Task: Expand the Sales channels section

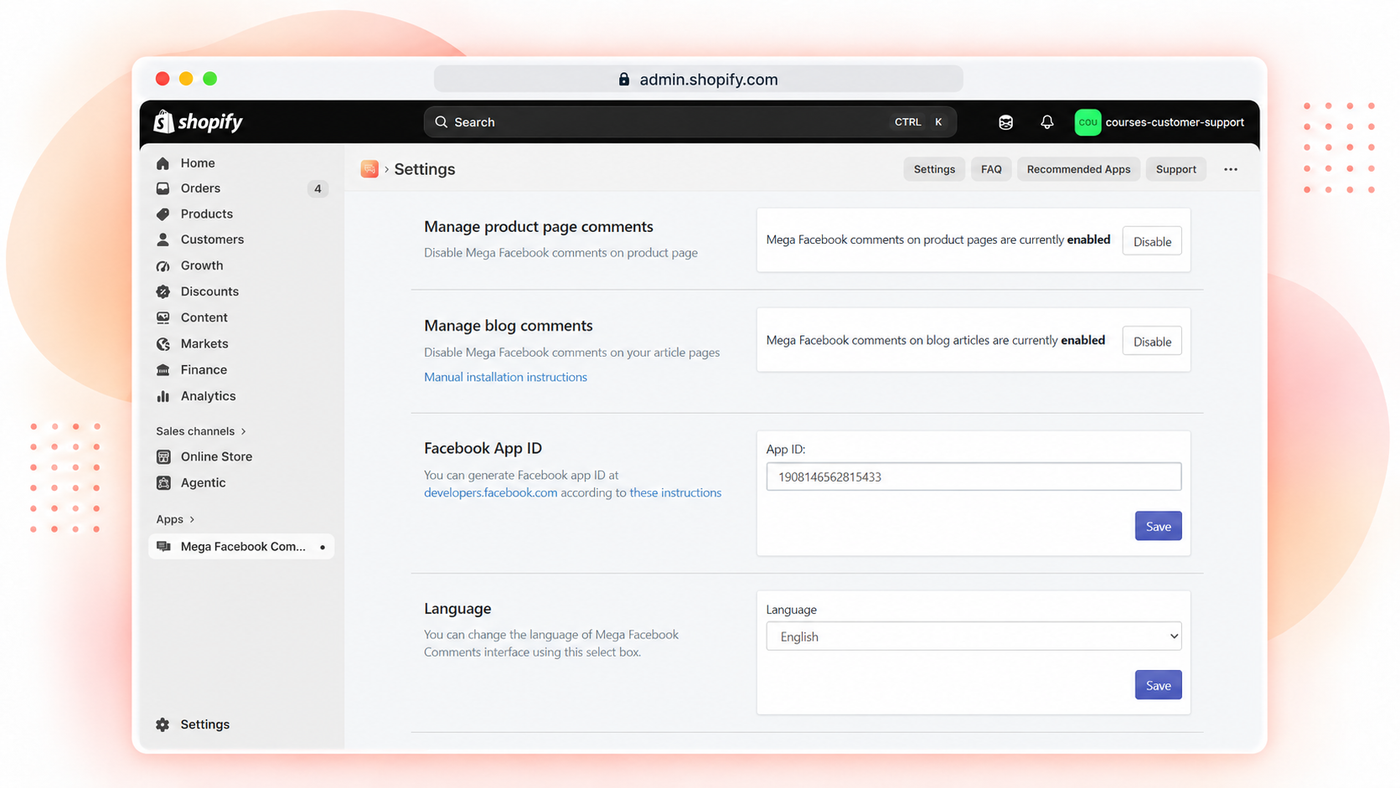Action: click(x=201, y=431)
